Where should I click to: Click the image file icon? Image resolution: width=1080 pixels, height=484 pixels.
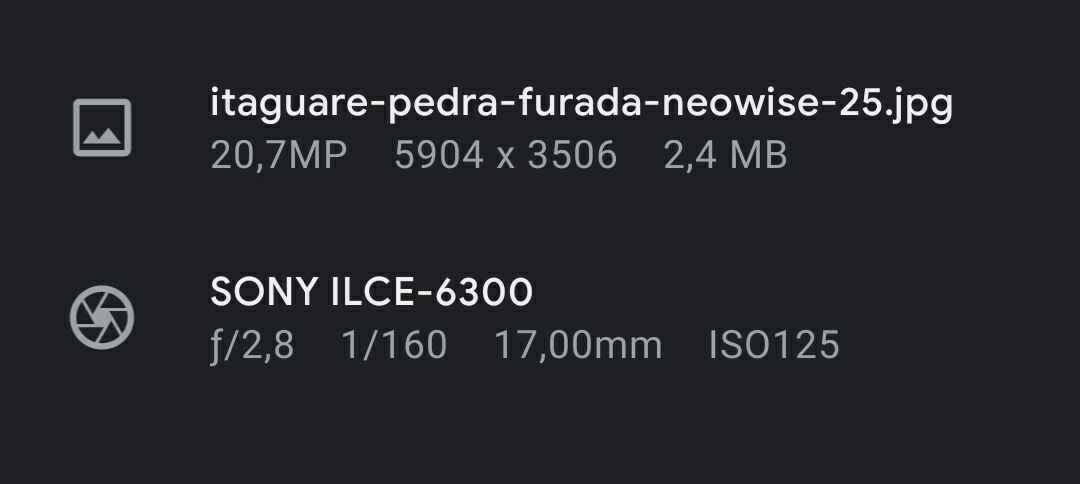point(102,127)
